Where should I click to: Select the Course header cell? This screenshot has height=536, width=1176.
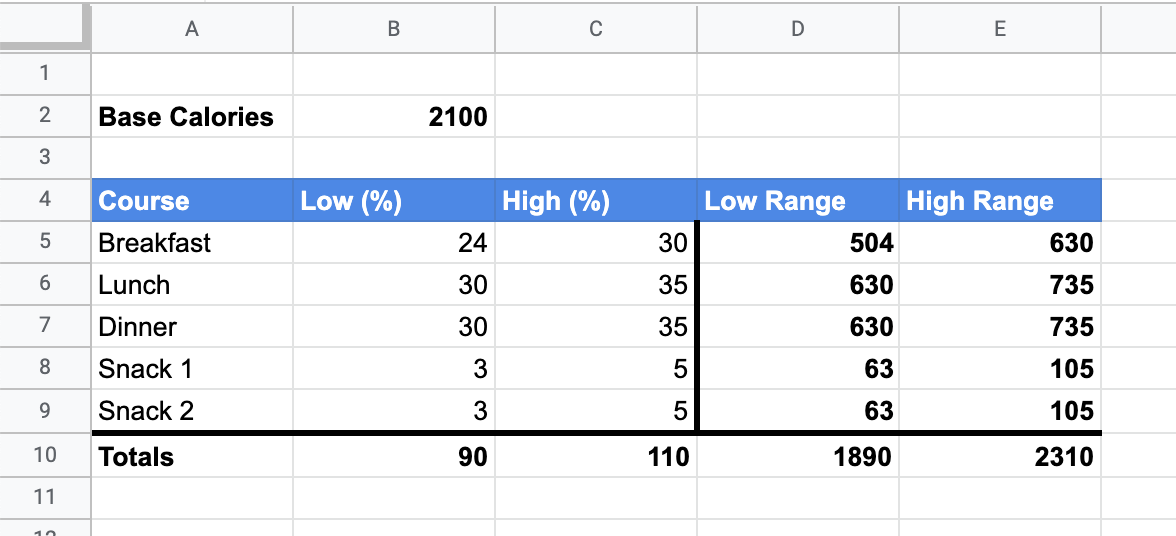tap(191, 201)
